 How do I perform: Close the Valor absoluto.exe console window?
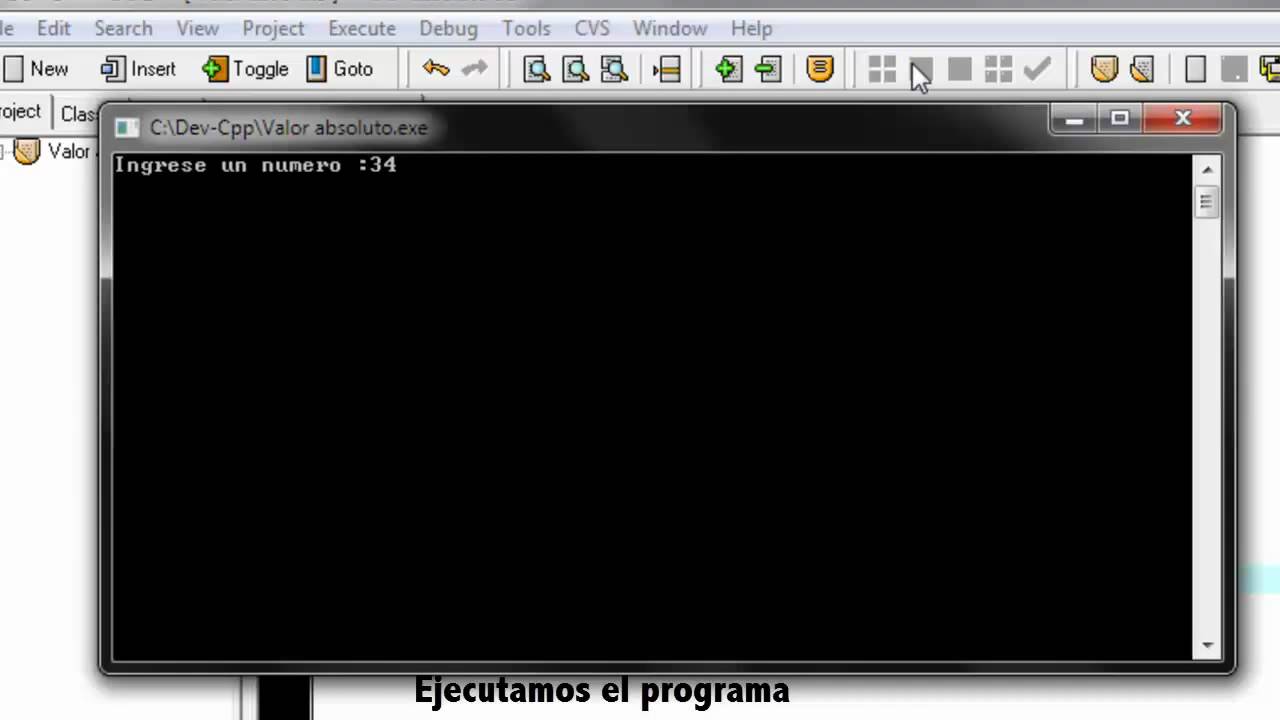(1183, 119)
